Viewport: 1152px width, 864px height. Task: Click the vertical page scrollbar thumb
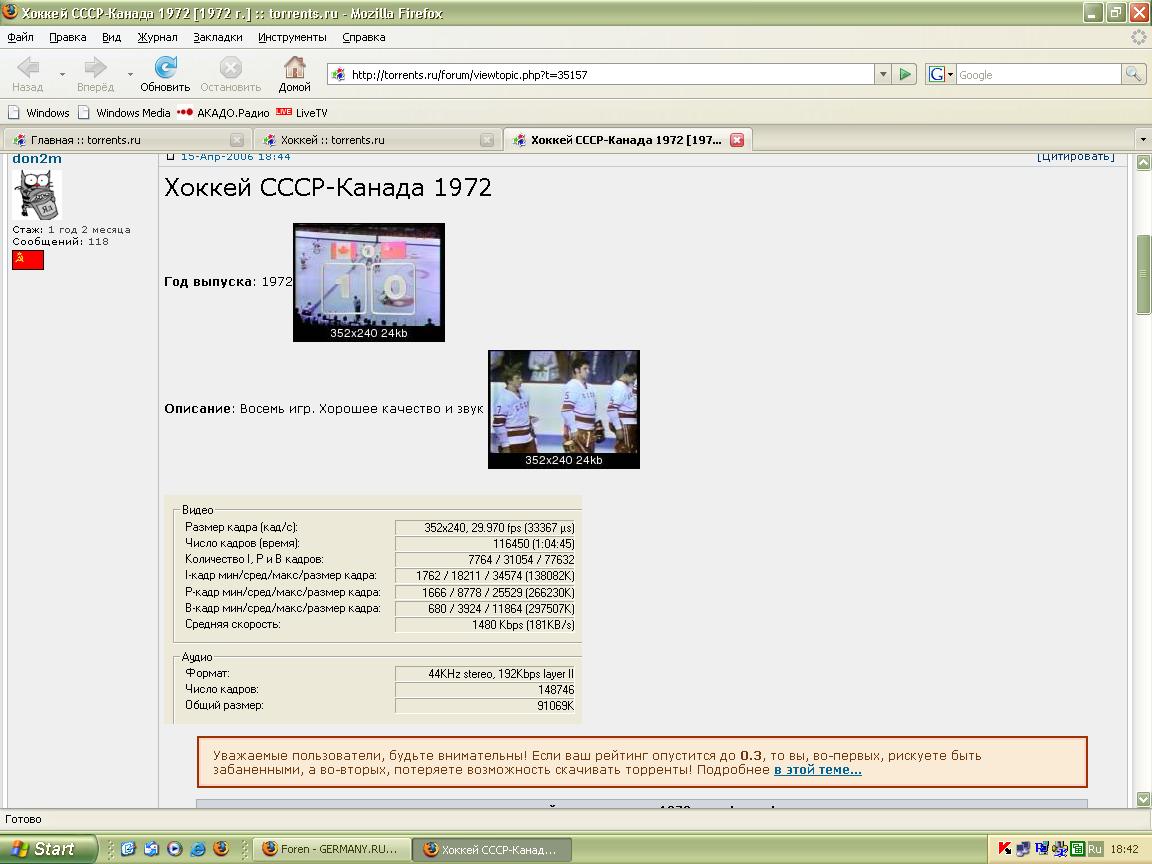(1143, 274)
